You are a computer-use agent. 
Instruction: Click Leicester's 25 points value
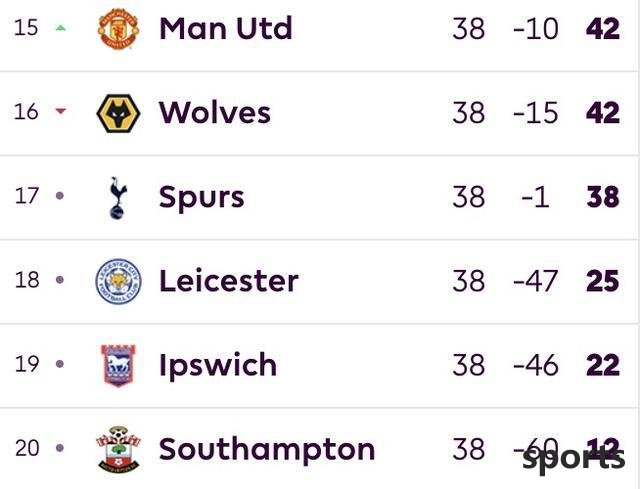[603, 281]
